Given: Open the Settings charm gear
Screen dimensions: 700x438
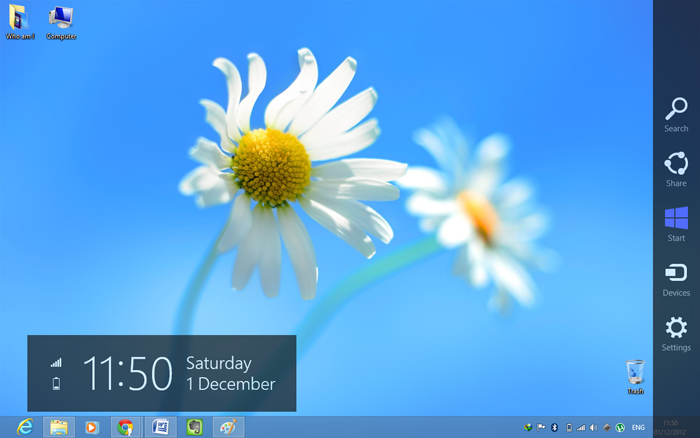Looking at the screenshot, I should [x=676, y=329].
